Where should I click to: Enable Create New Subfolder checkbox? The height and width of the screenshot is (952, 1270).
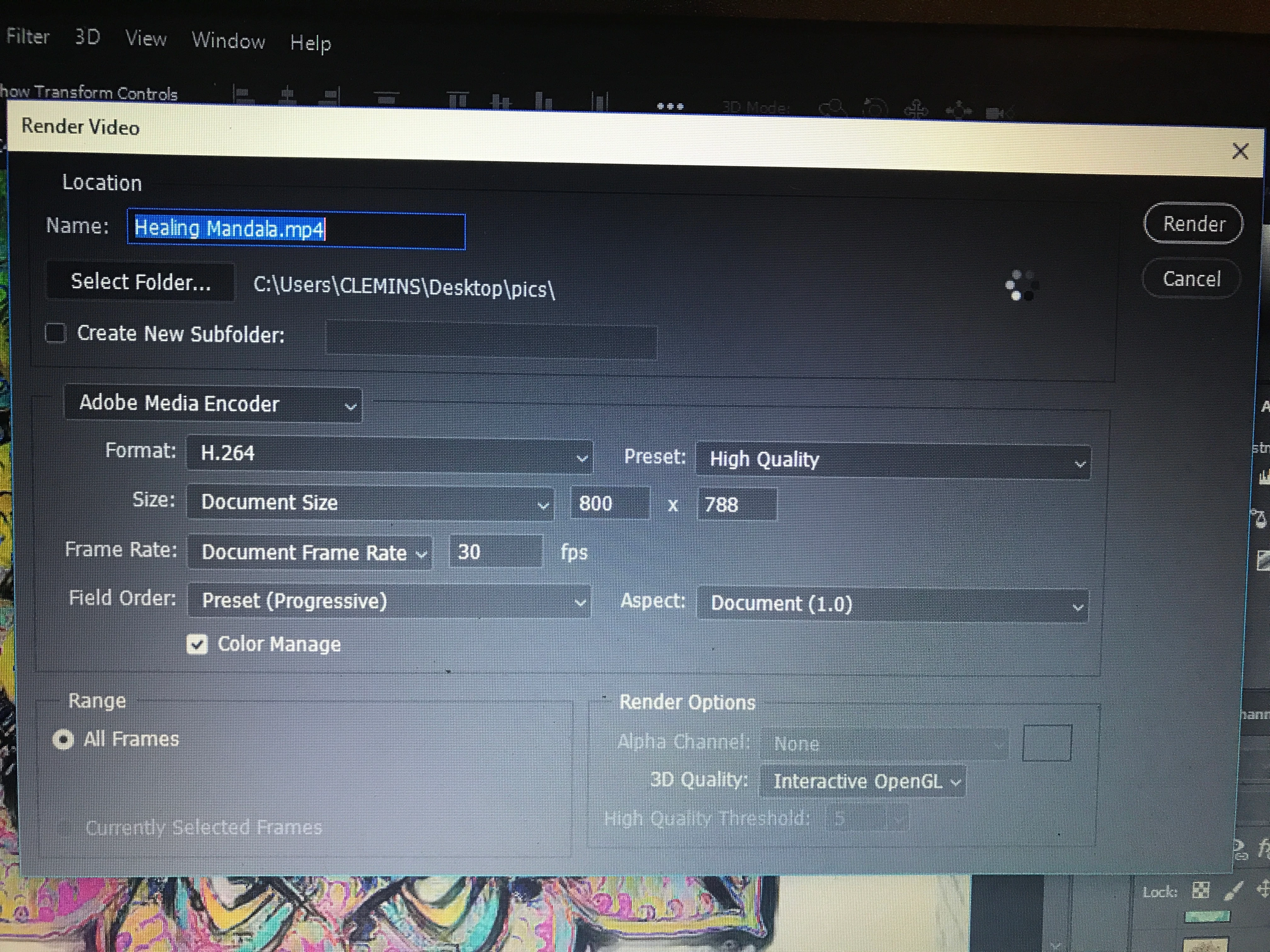(x=56, y=333)
